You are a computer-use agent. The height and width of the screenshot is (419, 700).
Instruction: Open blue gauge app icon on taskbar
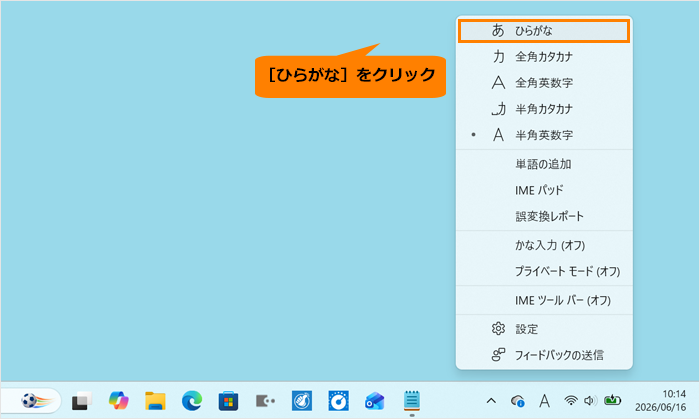338,401
